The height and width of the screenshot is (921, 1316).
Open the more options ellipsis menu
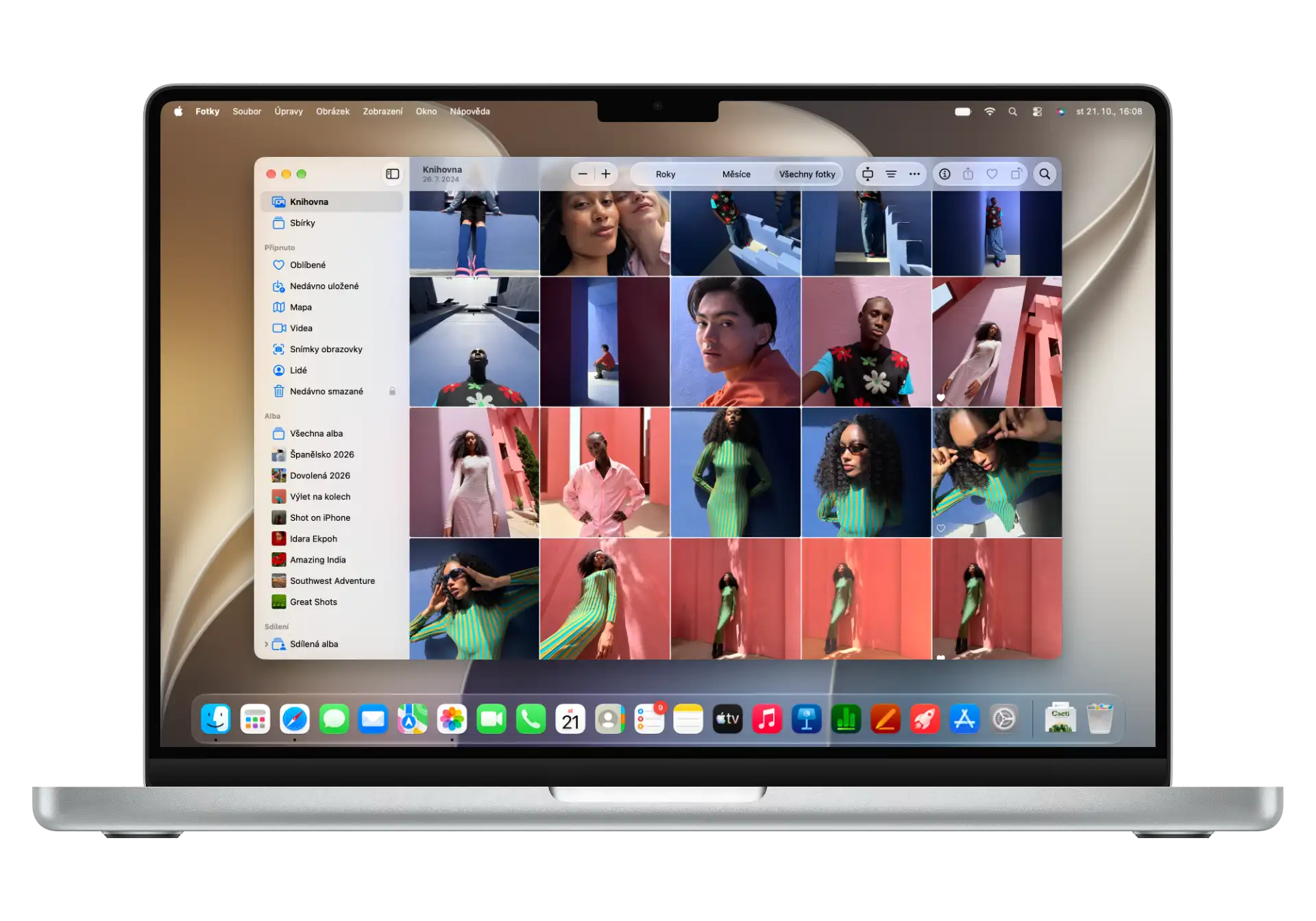[914, 174]
